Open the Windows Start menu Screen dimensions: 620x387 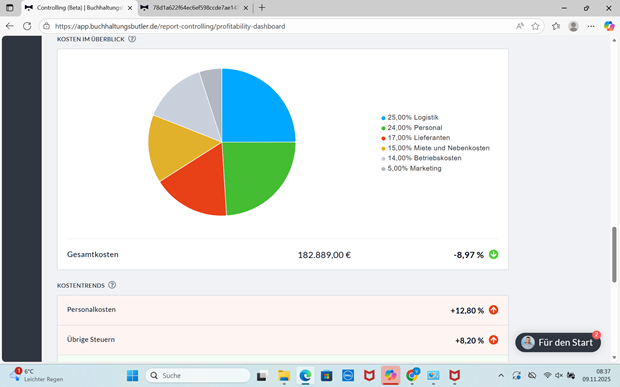[132, 375]
